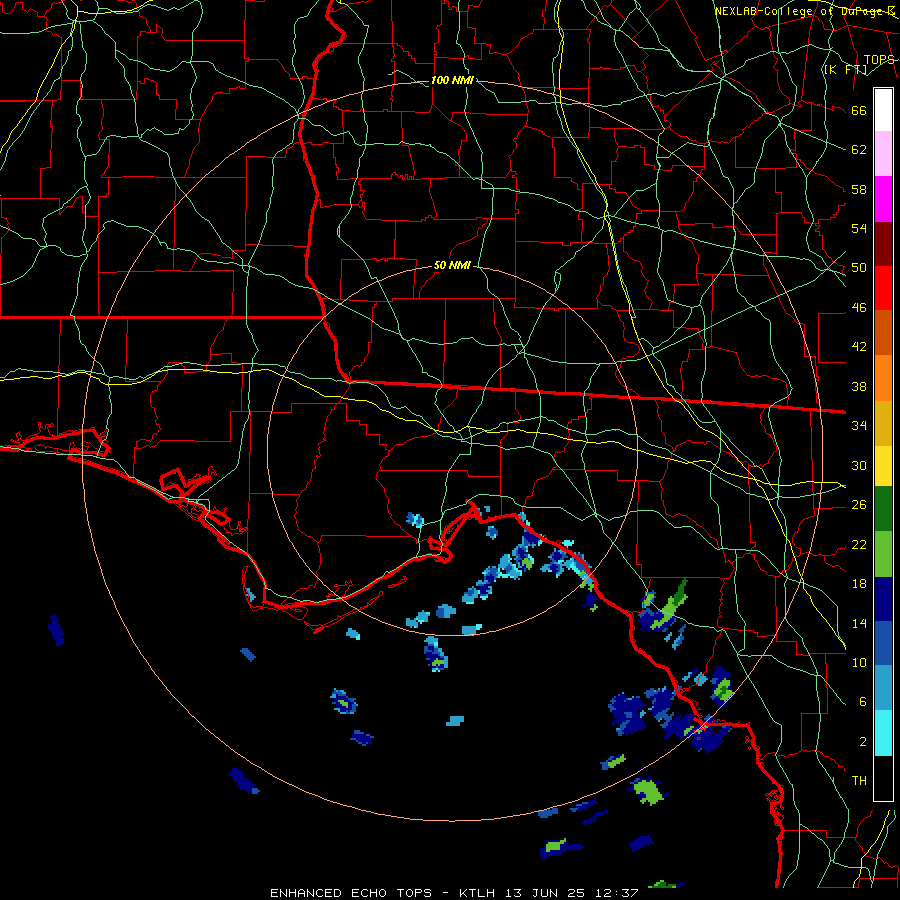This screenshot has width=900, height=900.
Task: Click the "13 JUN 25" date stamp
Action: (545, 893)
